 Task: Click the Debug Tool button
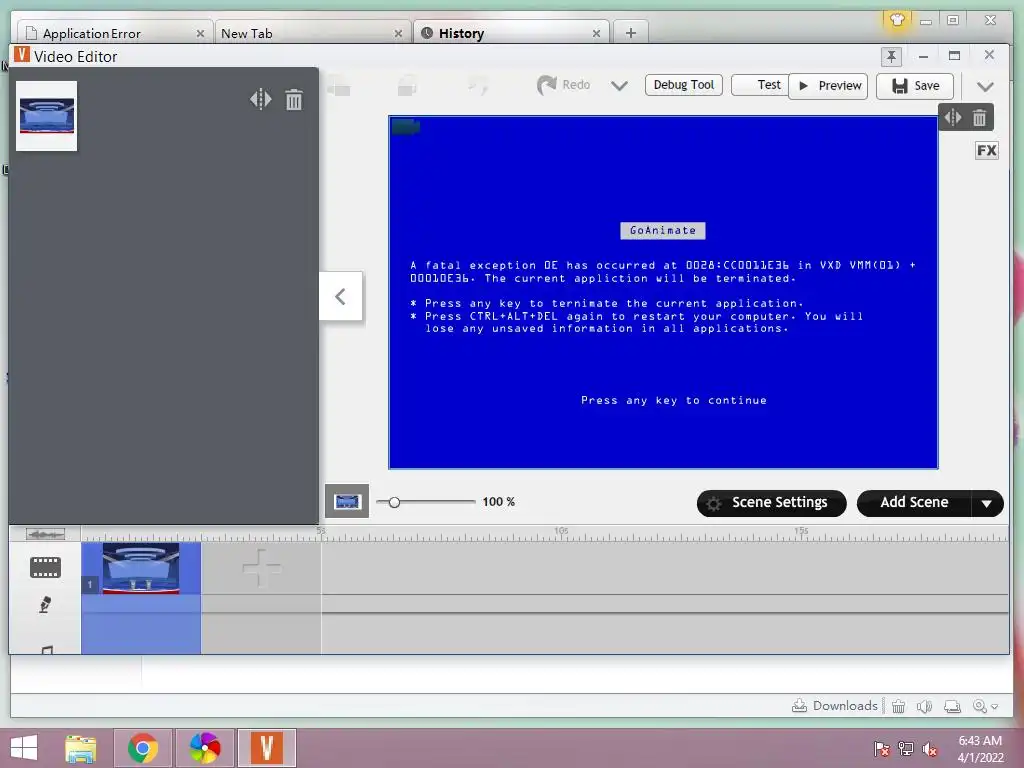(684, 85)
